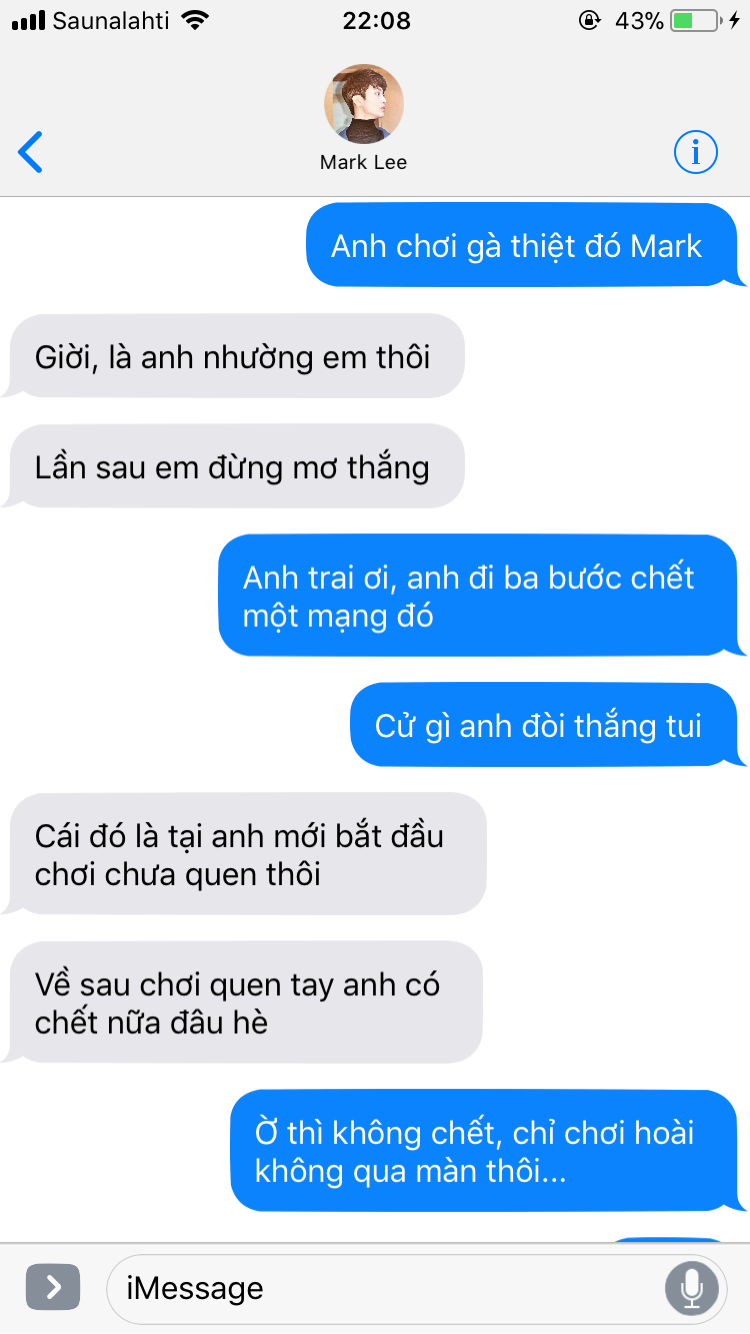Select message "Anh trai ơi, anh đi ba bước"

[482, 596]
